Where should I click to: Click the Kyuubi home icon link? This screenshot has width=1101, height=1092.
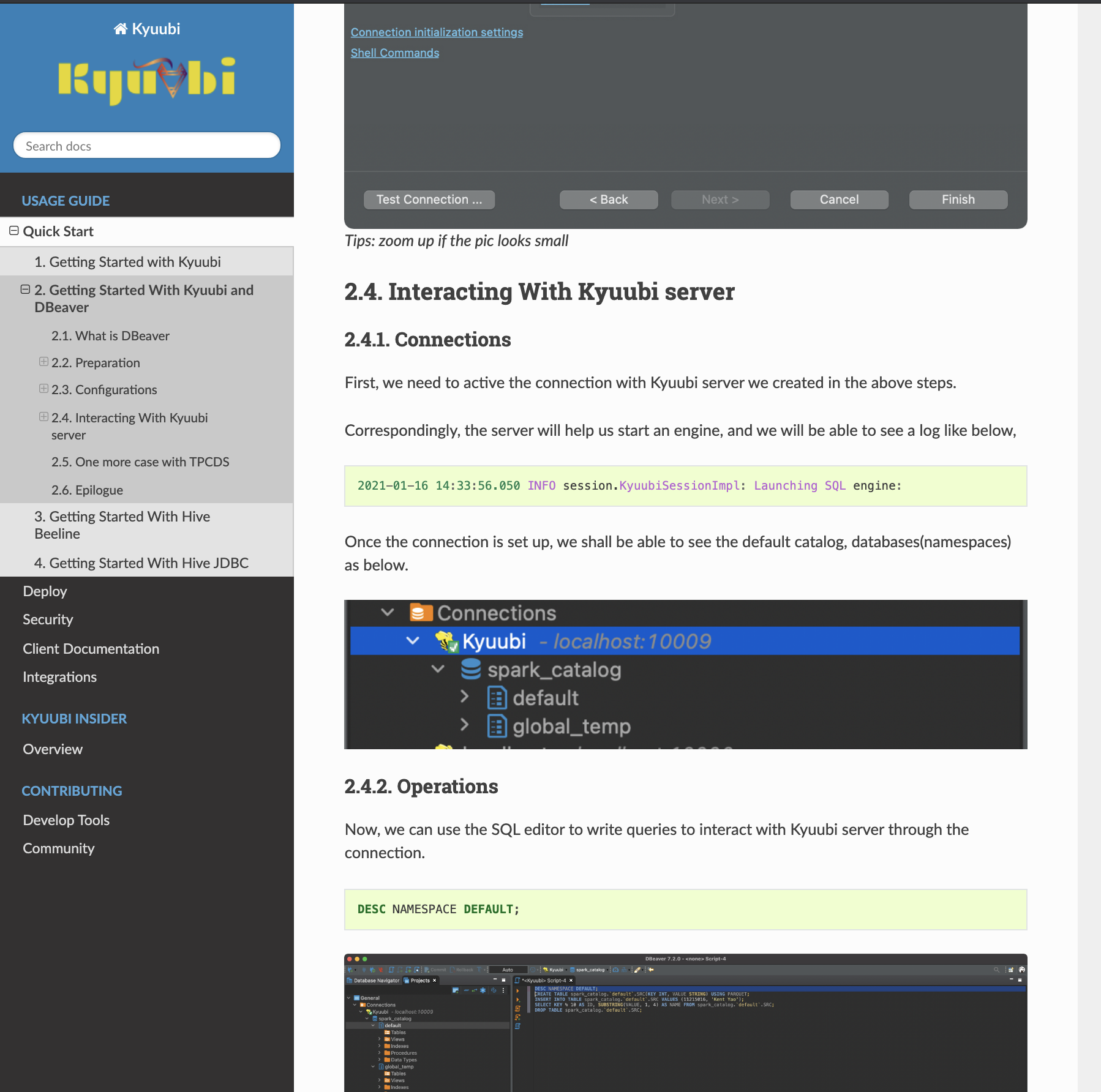click(147, 29)
